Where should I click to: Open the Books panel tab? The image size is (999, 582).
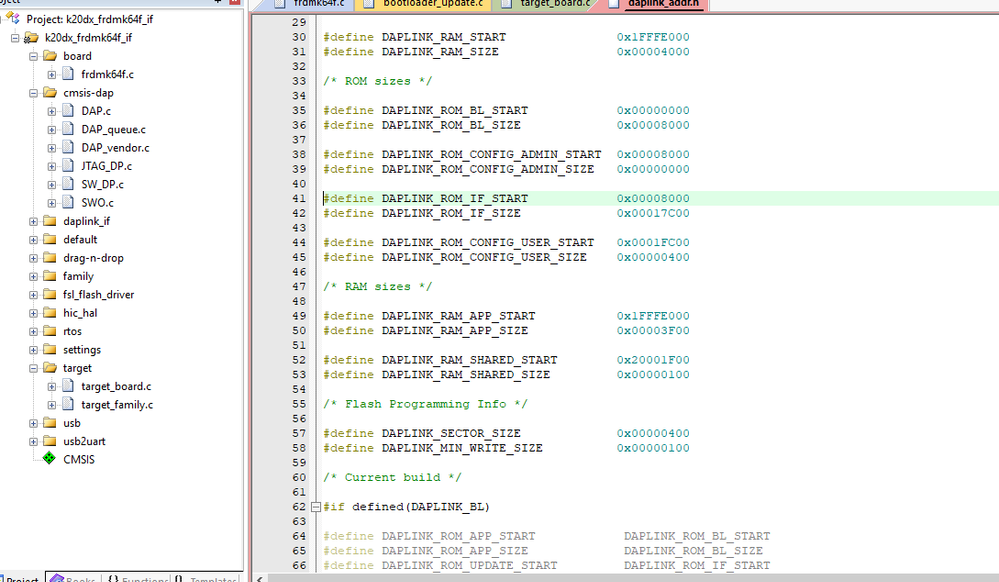click(x=73, y=578)
